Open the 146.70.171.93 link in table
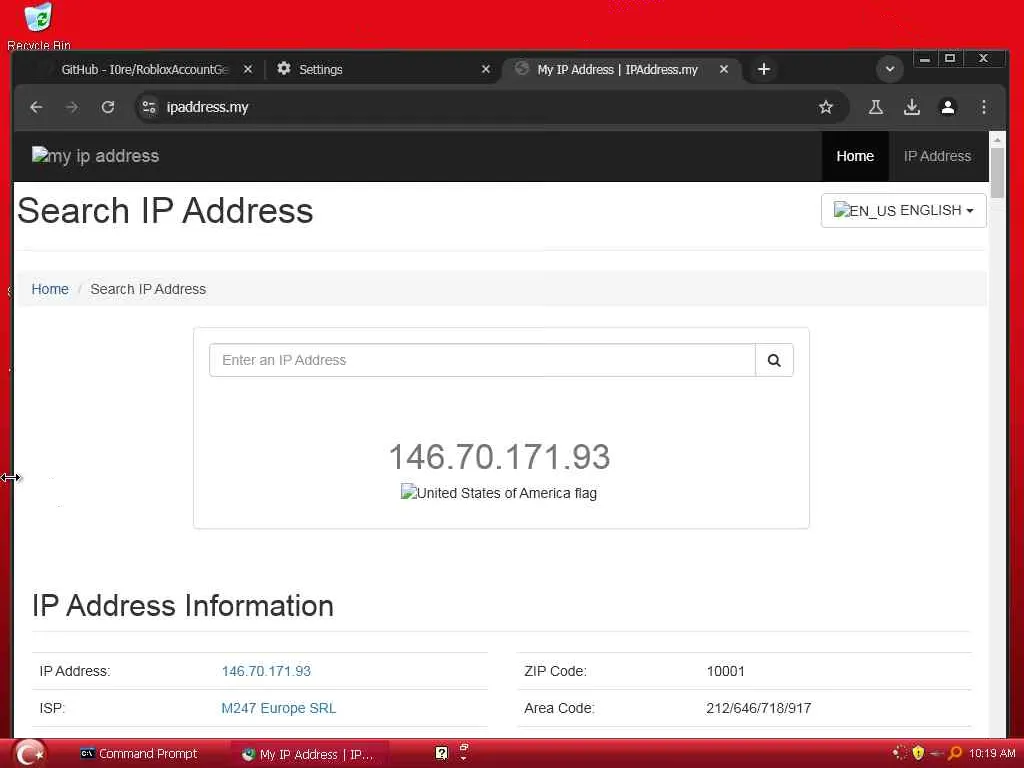 click(266, 671)
